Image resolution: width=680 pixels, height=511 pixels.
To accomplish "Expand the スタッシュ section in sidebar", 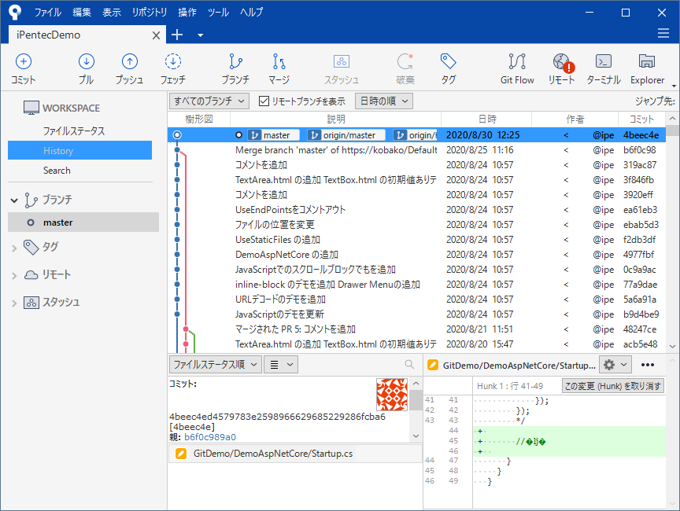I will click(14, 303).
